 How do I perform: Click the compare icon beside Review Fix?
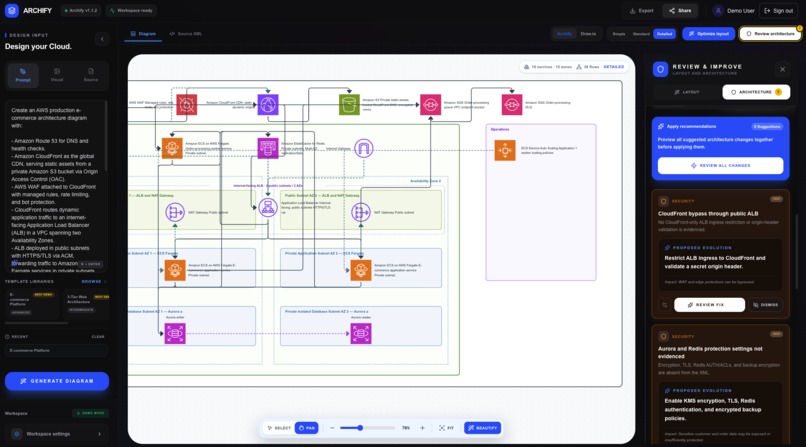tap(665, 305)
